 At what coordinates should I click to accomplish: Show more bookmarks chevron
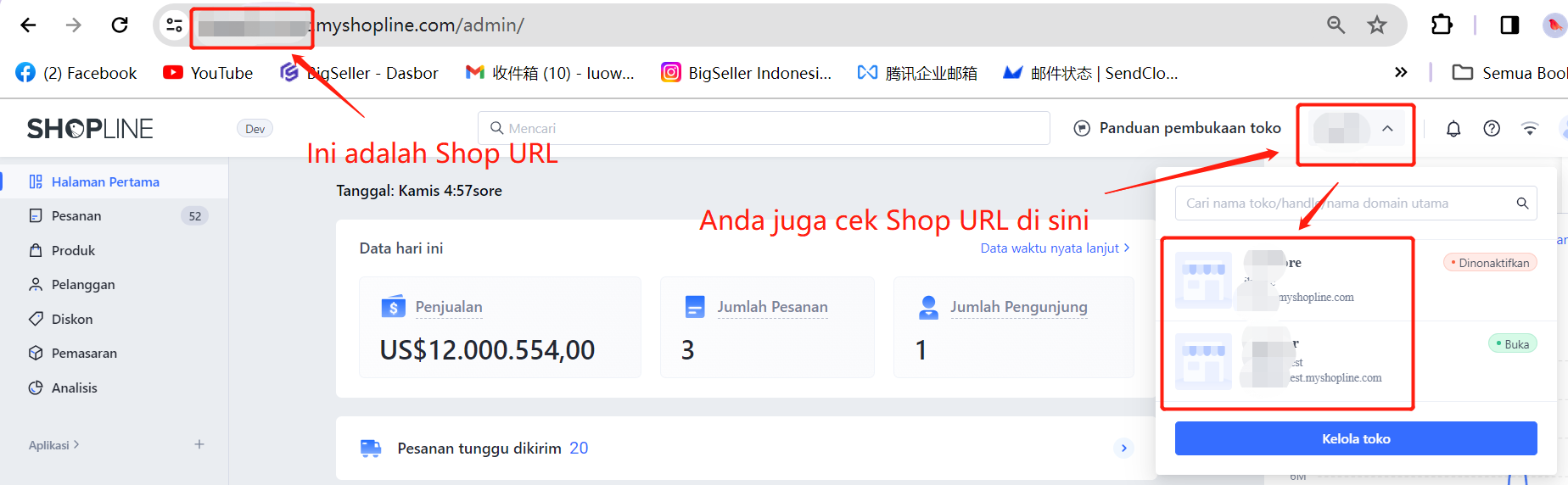point(1401,72)
